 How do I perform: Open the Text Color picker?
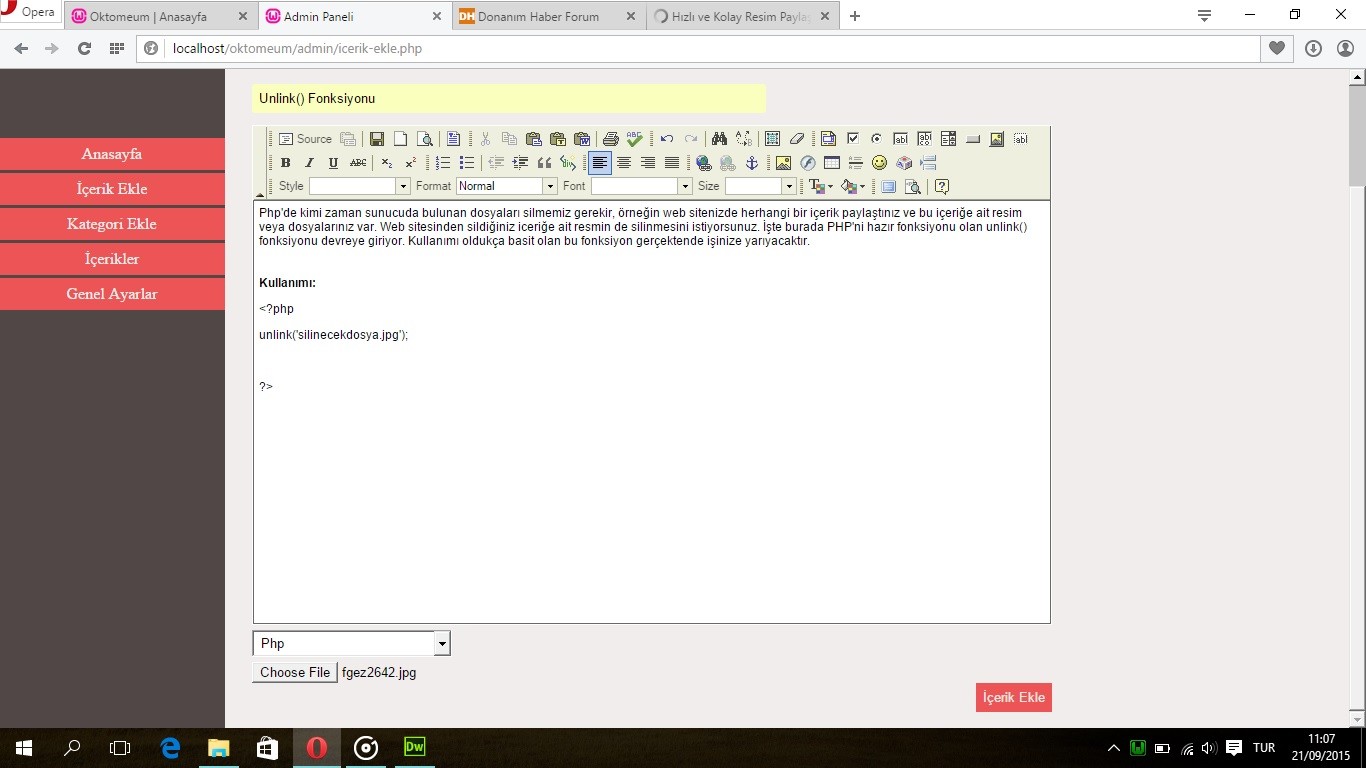click(x=821, y=186)
